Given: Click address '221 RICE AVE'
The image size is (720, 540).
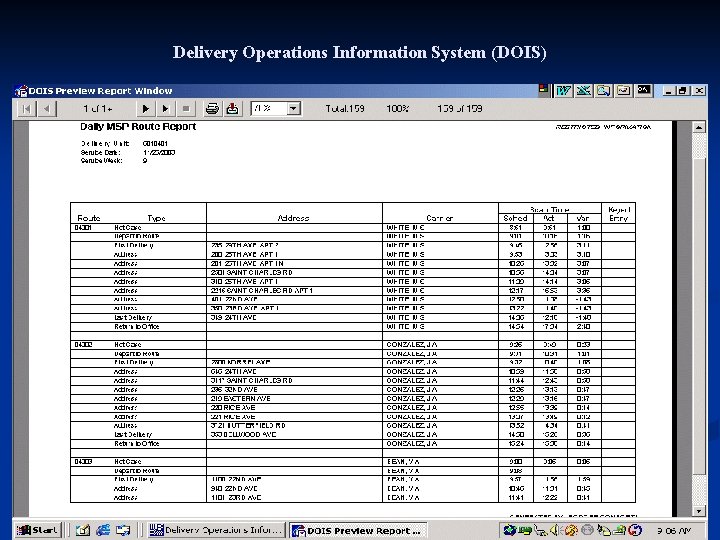Looking at the screenshot, I should [233, 417].
